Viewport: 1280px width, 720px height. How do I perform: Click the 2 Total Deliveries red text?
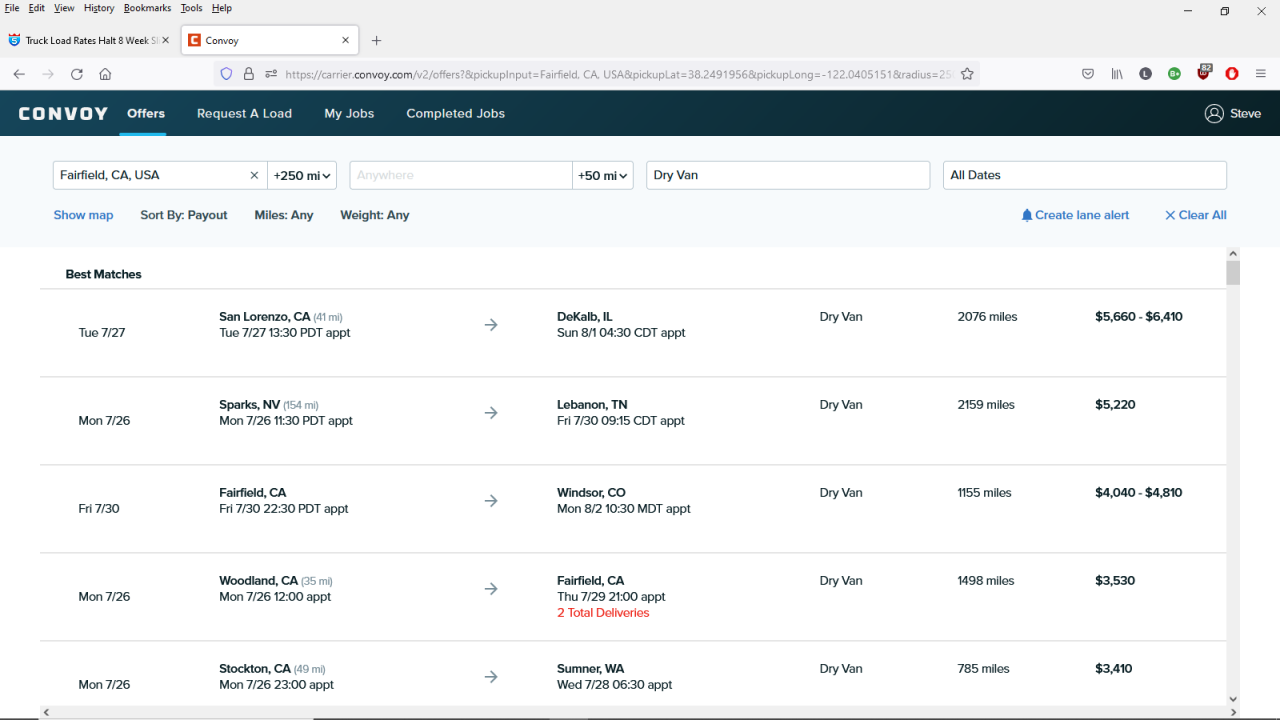[603, 613]
